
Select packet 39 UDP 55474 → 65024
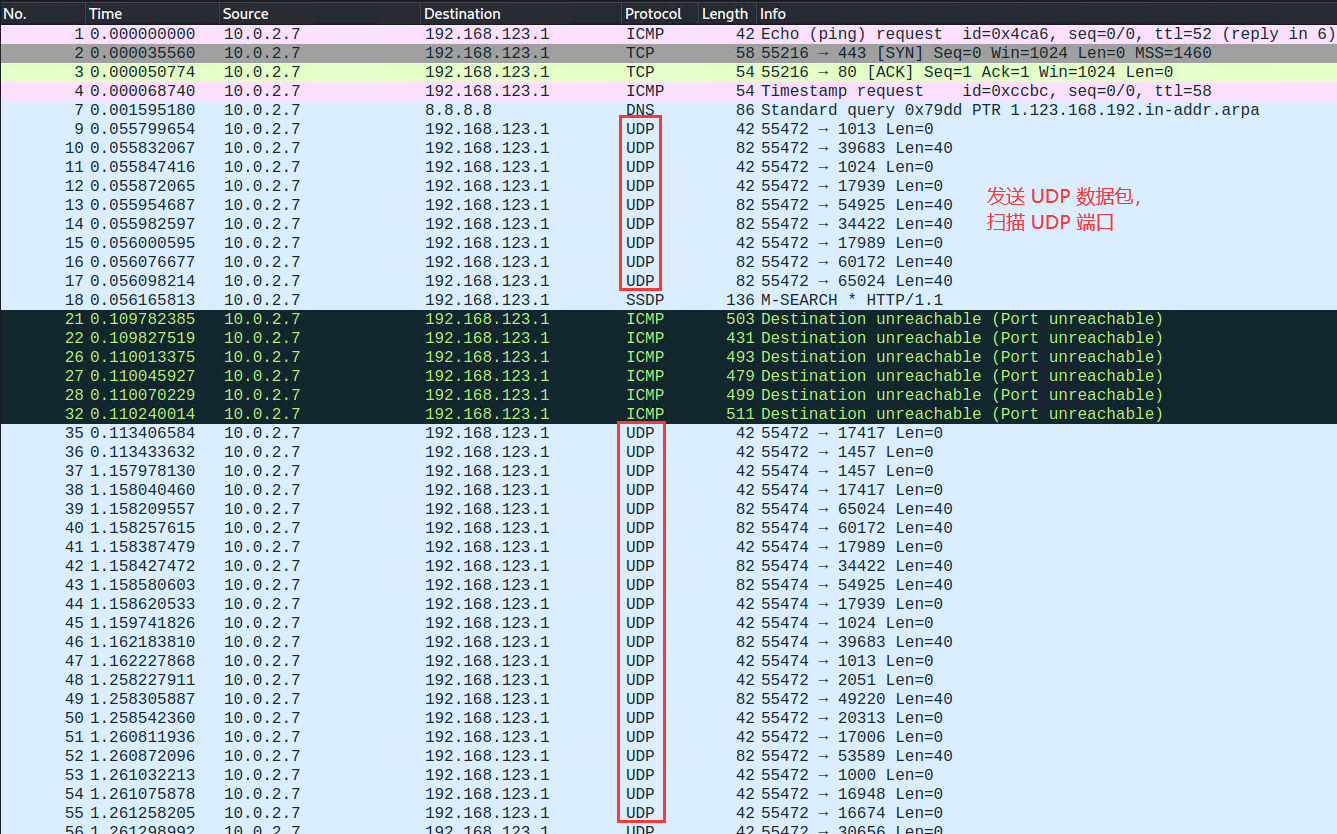pyautogui.click(x=668, y=509)
